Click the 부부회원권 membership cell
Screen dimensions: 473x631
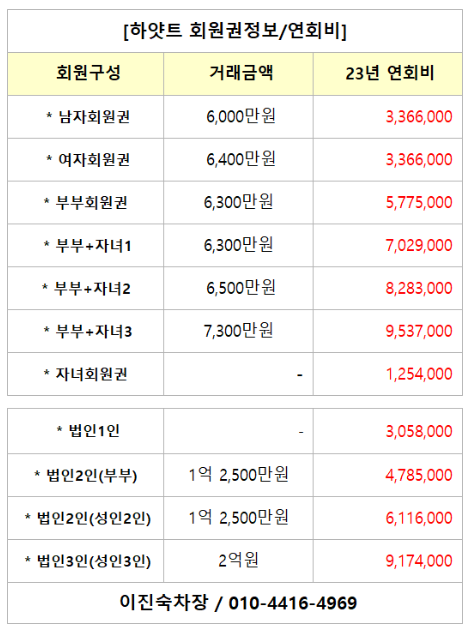click(x=86, y=202)
